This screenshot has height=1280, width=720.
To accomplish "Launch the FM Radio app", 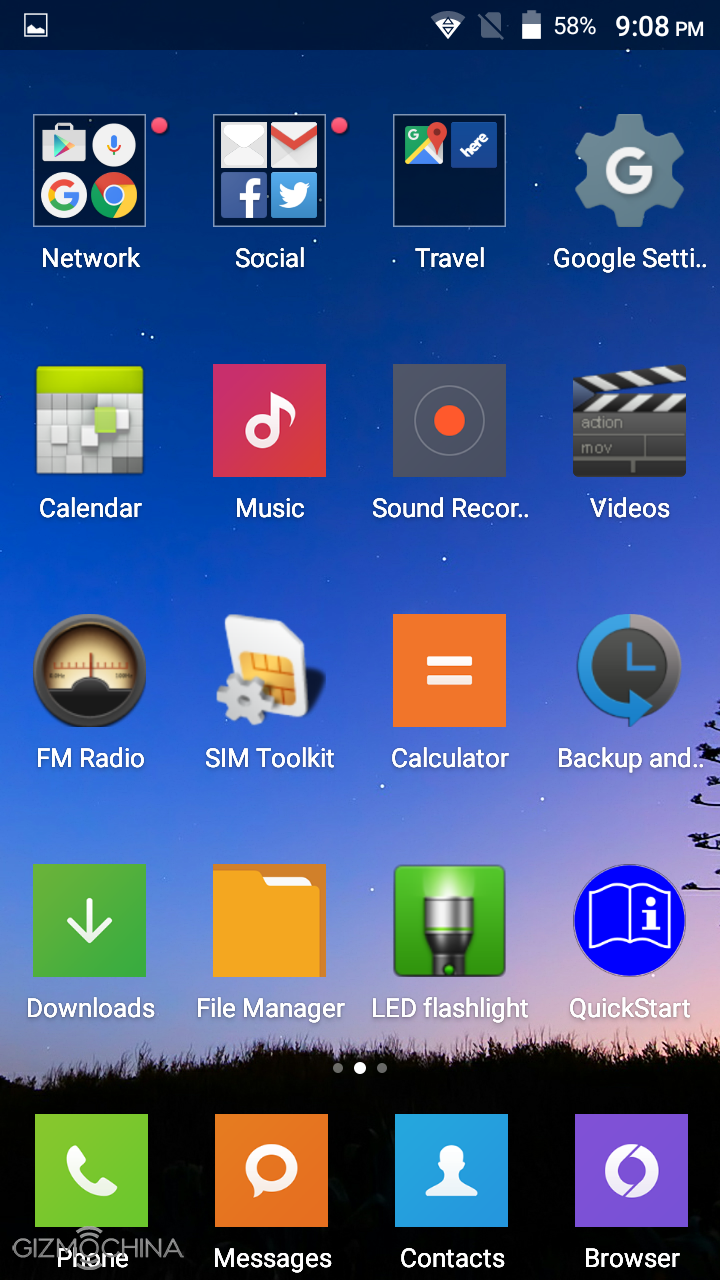I will pyautogui.click(x=90, y=670).
